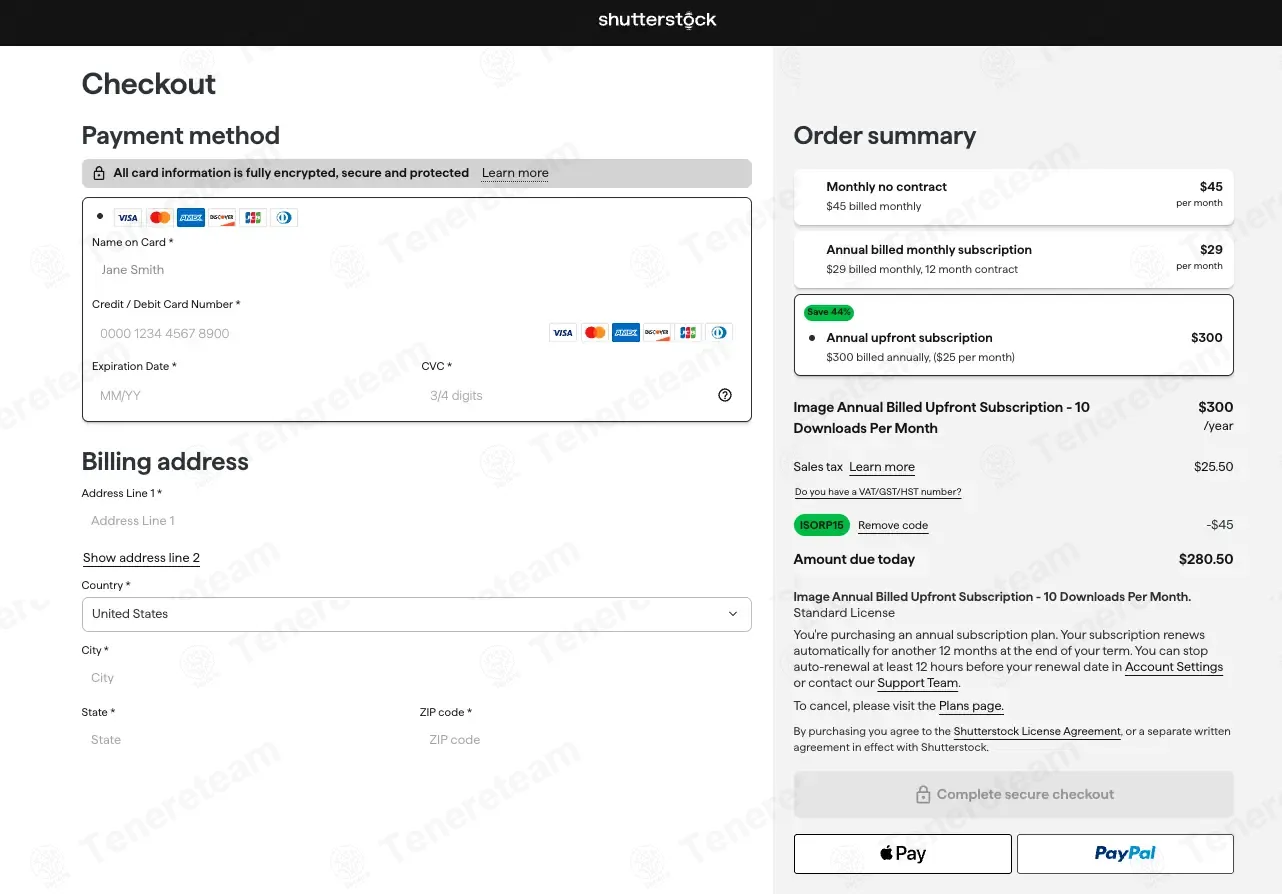Focus the City field
The width and height of the screenshot is (1282, 894).
point(416,678)
